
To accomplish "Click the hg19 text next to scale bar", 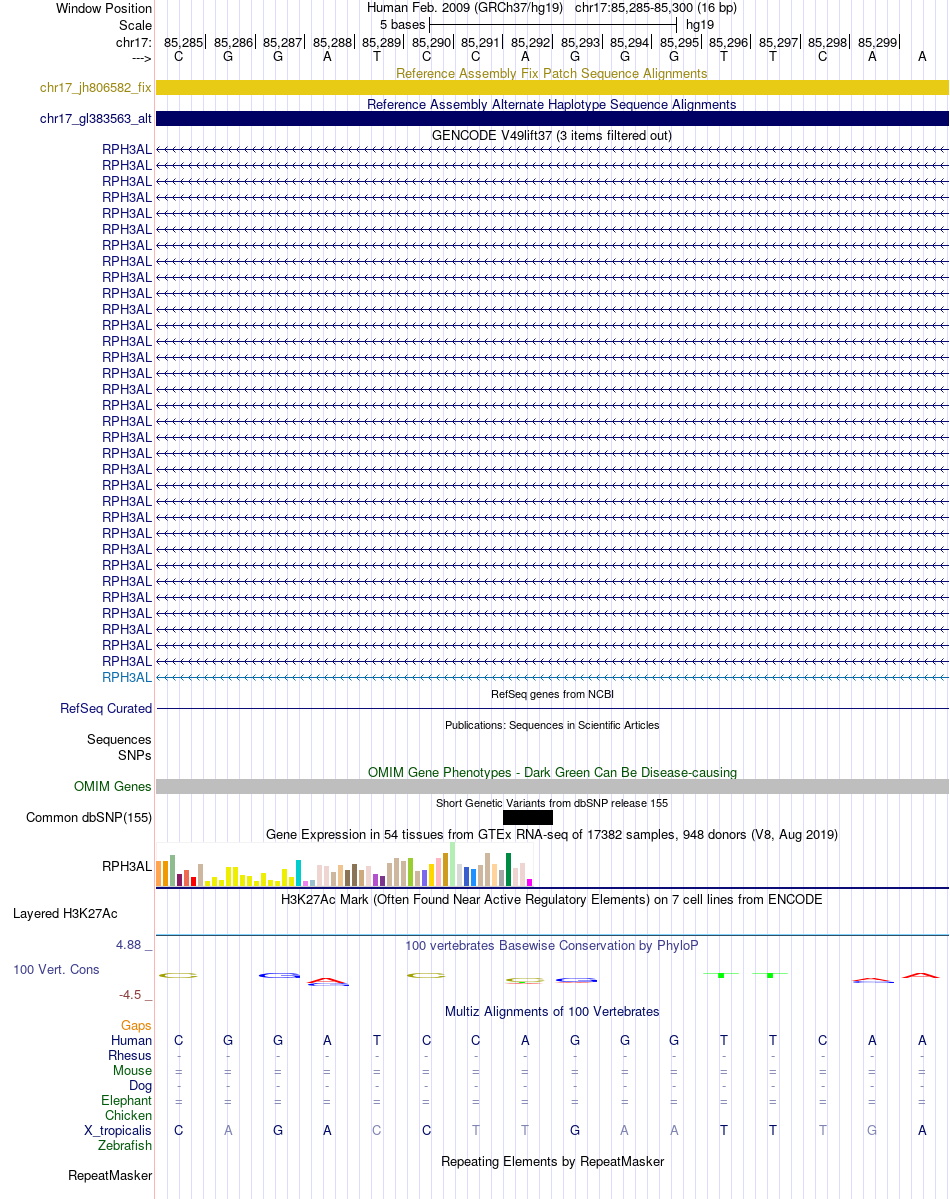I will pos(700,24).
